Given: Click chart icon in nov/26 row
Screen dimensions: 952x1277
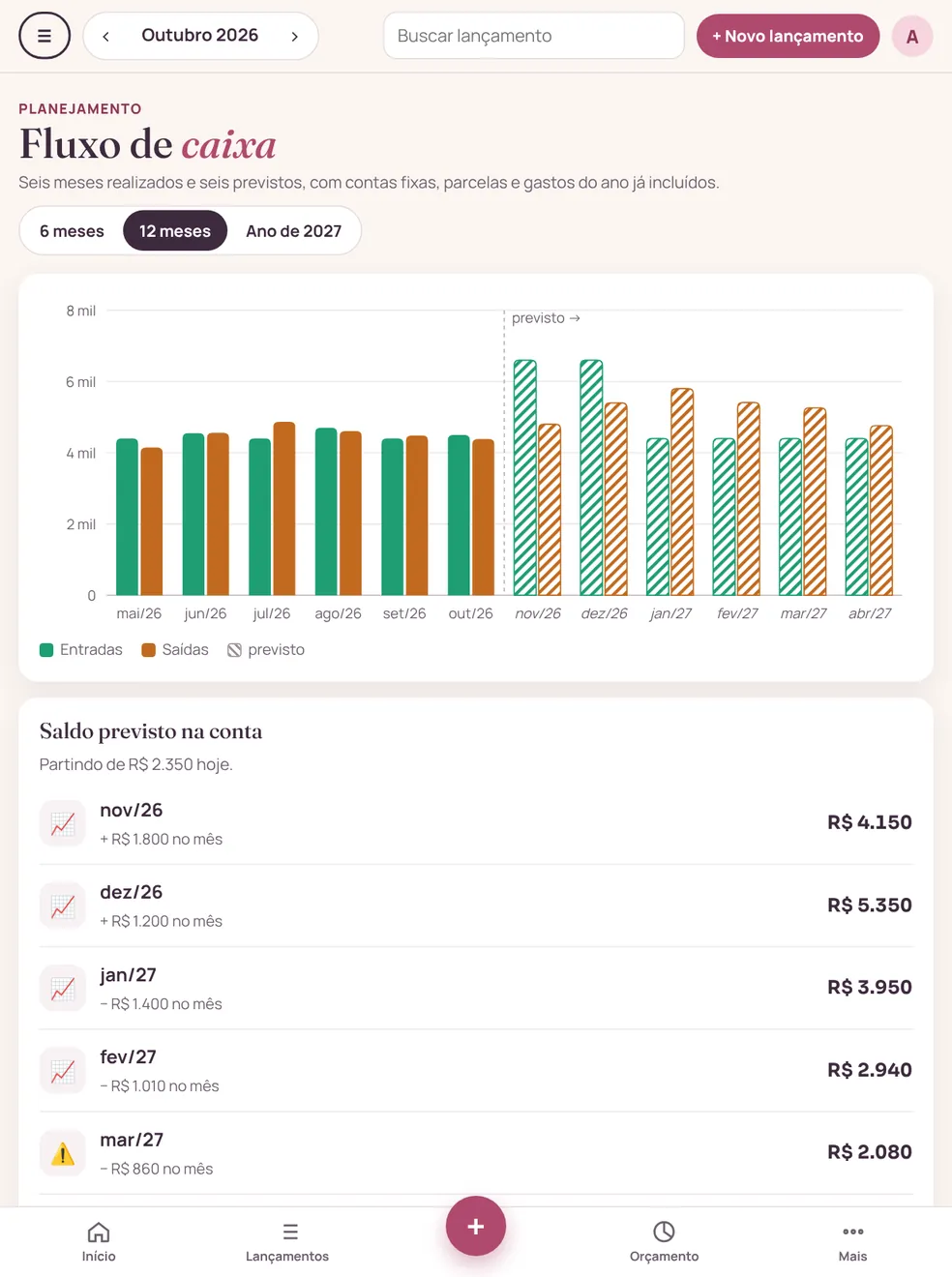Looking at the screenshot, I should point(63,823).
